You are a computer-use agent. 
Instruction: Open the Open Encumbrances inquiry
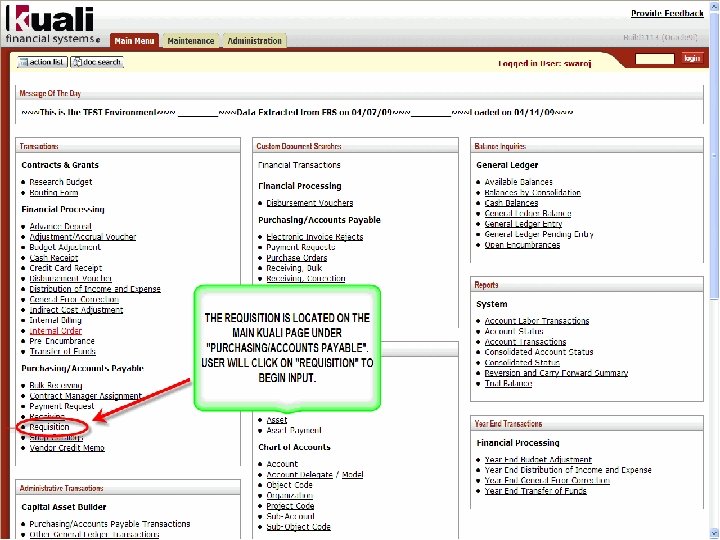coord(522,245)
